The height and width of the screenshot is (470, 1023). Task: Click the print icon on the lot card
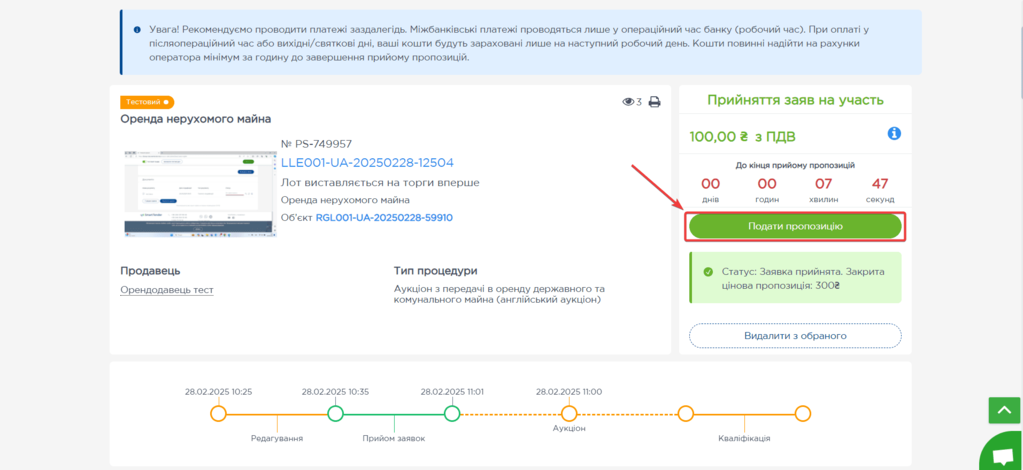pyautogui.click(x=655, y=102)
